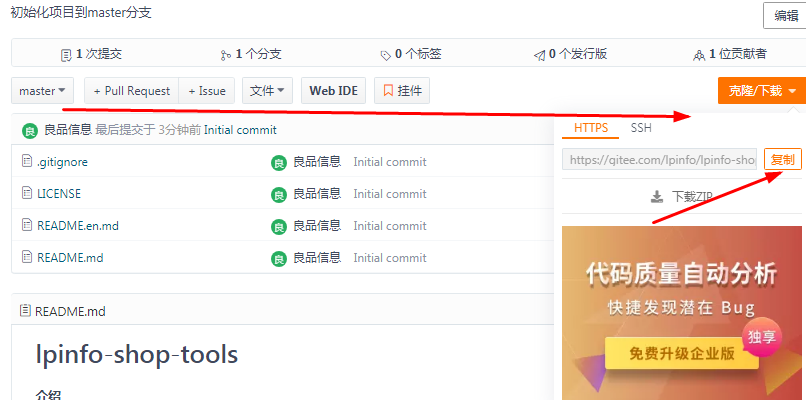Viewport: 806px width, 400px height.
Task: Click the README.md preview header icon
Action: (x=25, y=311)
